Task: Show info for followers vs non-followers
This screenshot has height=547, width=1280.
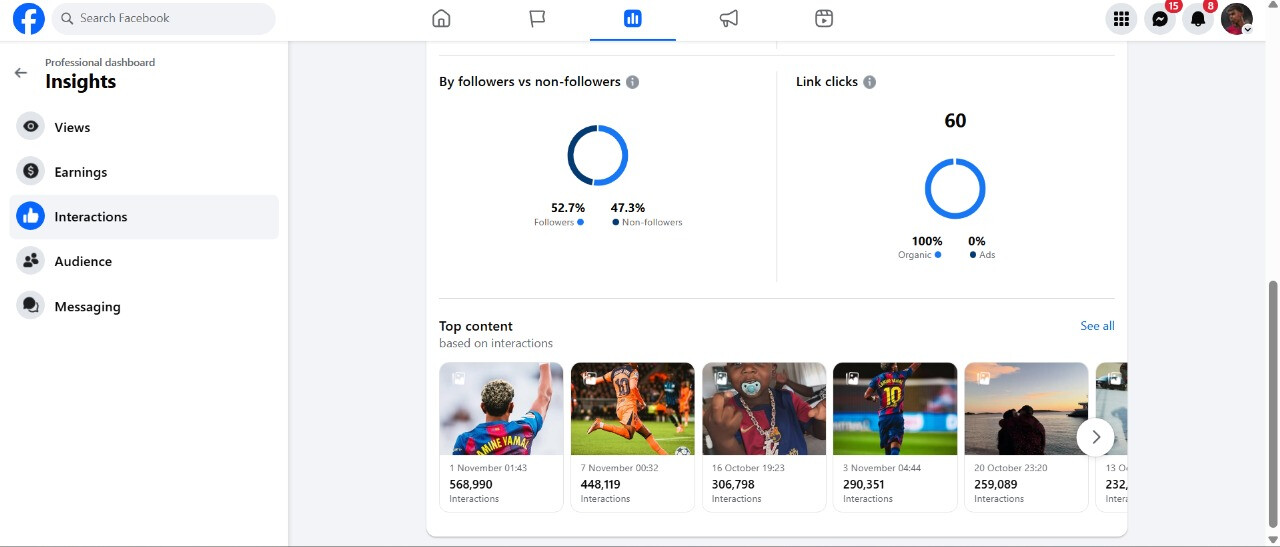Action: 633,82
